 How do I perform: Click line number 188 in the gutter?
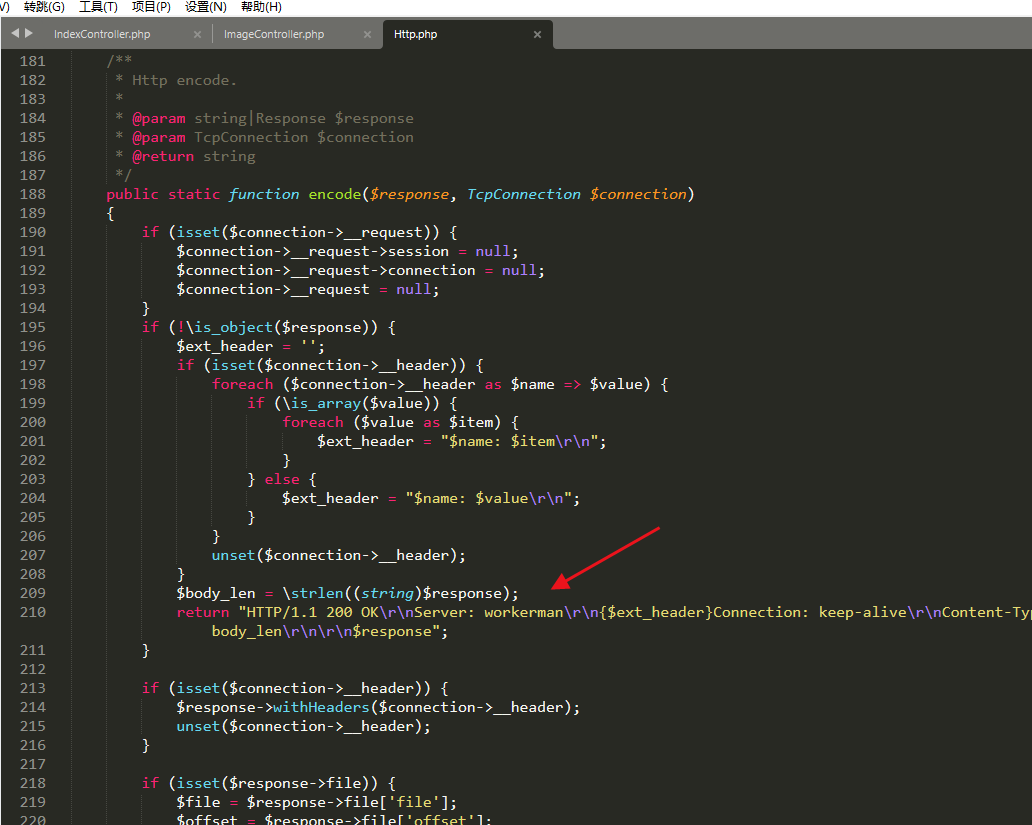[33, 194]
